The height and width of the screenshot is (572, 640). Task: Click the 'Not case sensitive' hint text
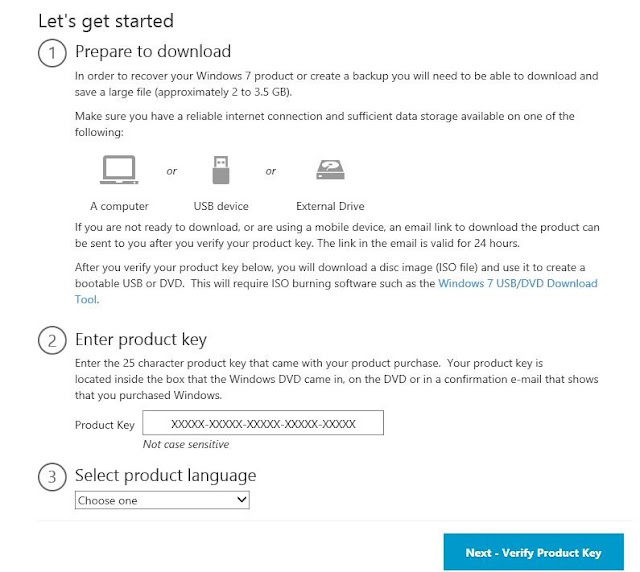[x=186, y=444]
